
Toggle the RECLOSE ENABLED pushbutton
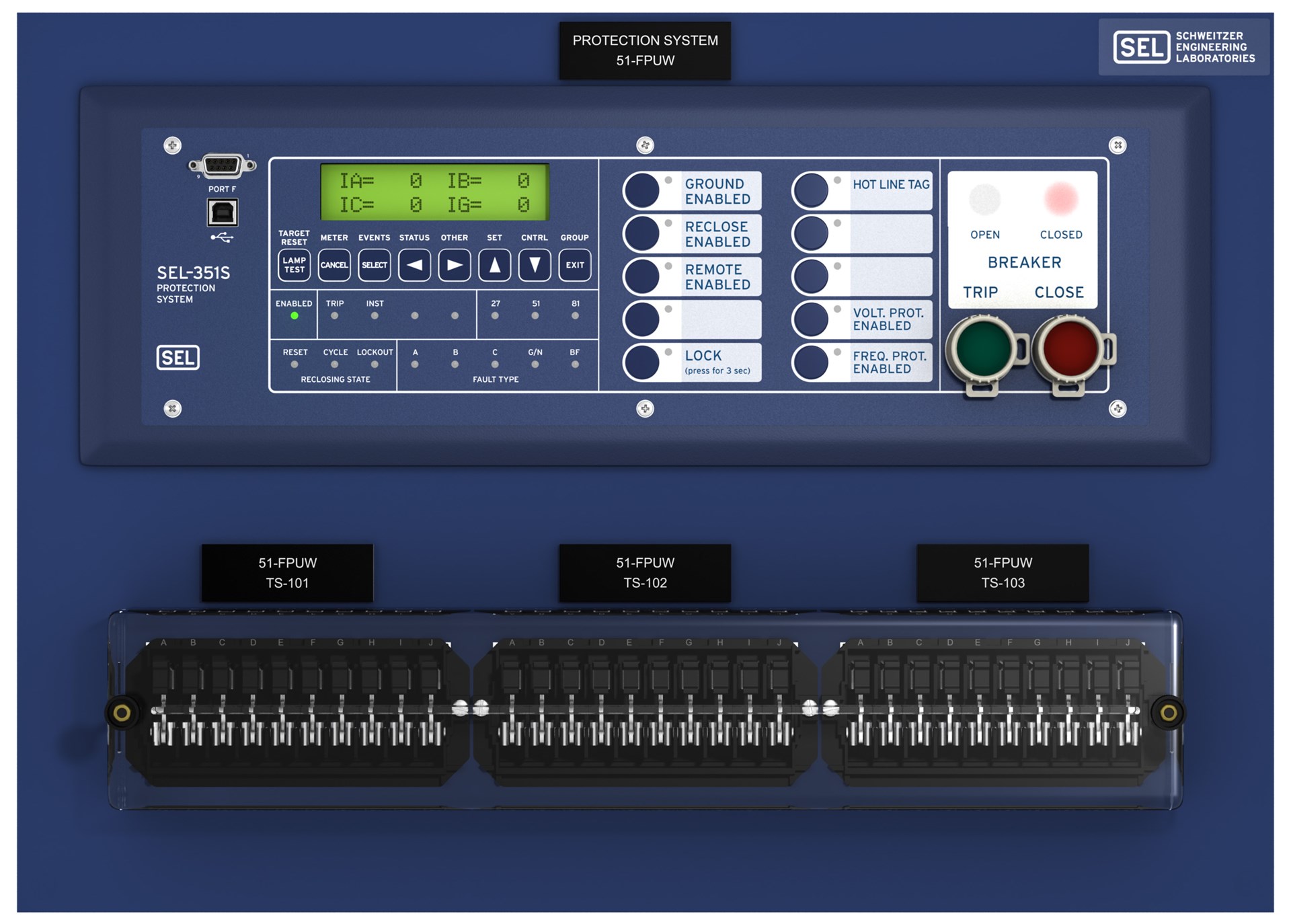[x=641, y=234]
